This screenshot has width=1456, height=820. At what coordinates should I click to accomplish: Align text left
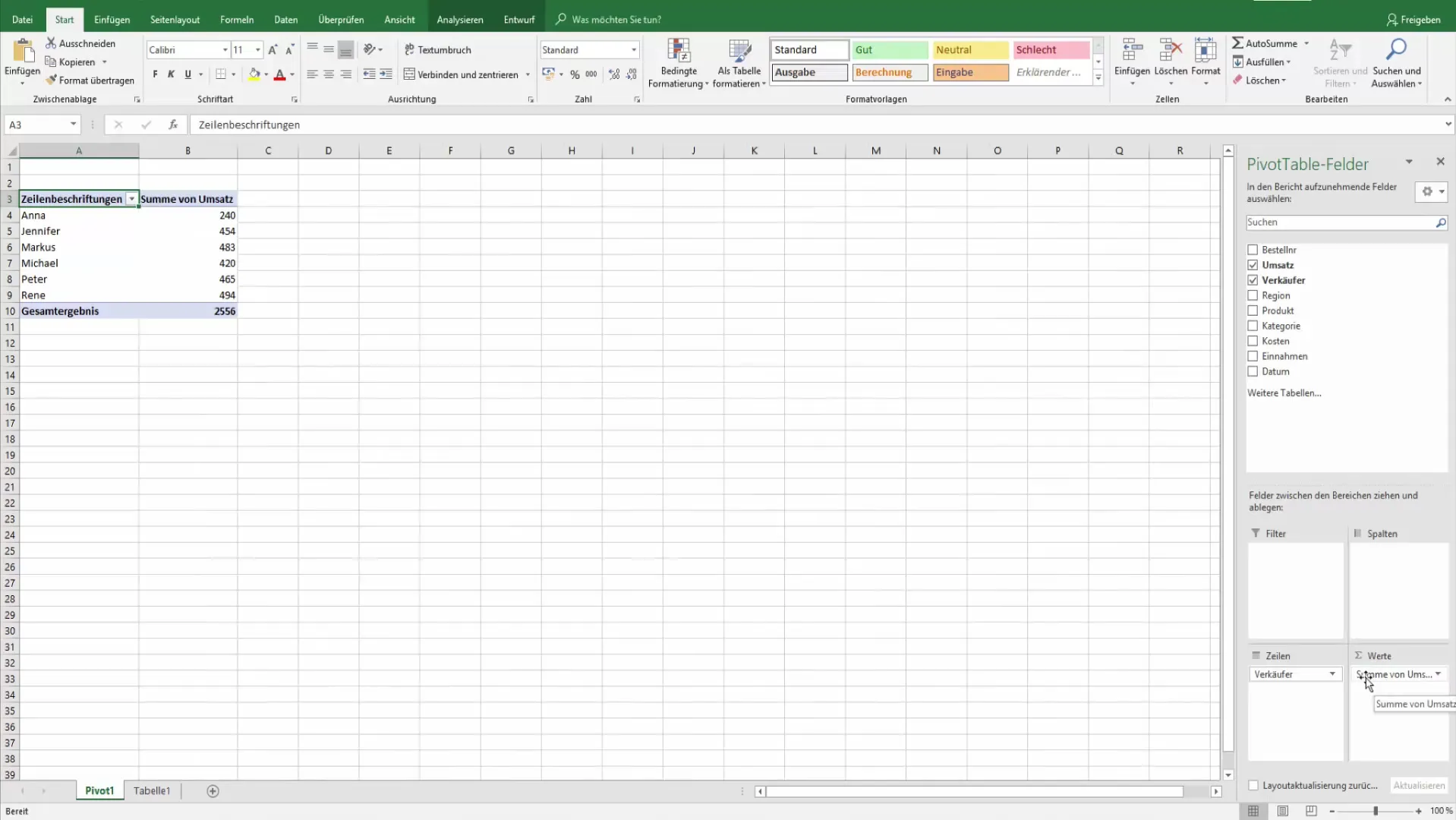[x=312, y=74]
